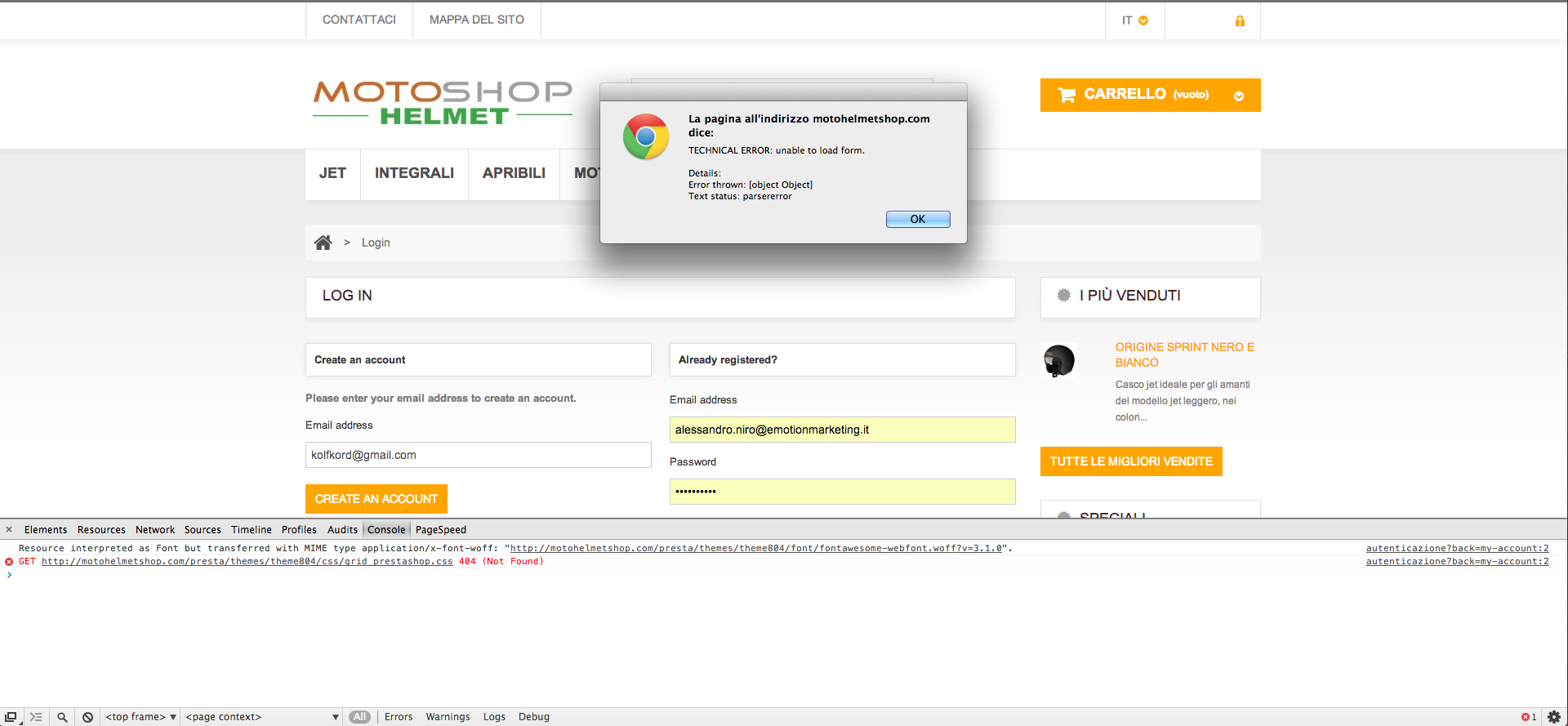
Task: Switch to the PageSpeed tab
Action: [441, 530]
